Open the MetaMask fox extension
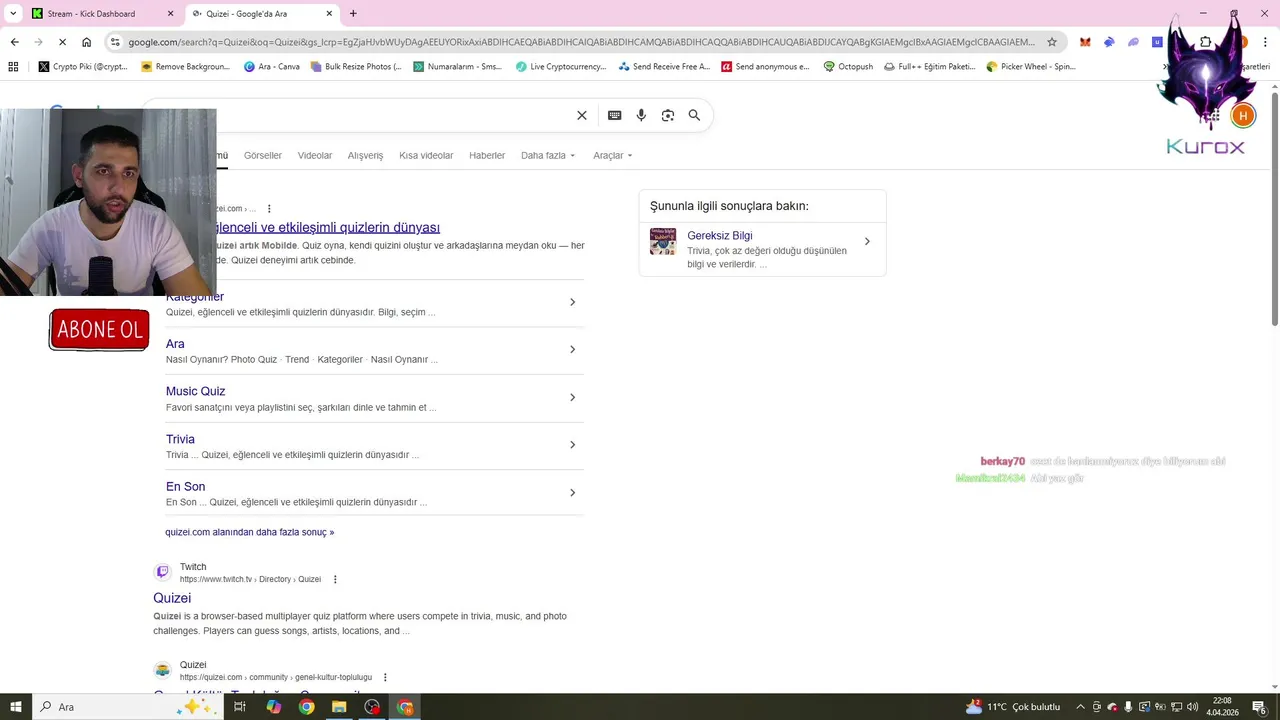Viewport: 1280px width, 720px height. [1085, 42]
